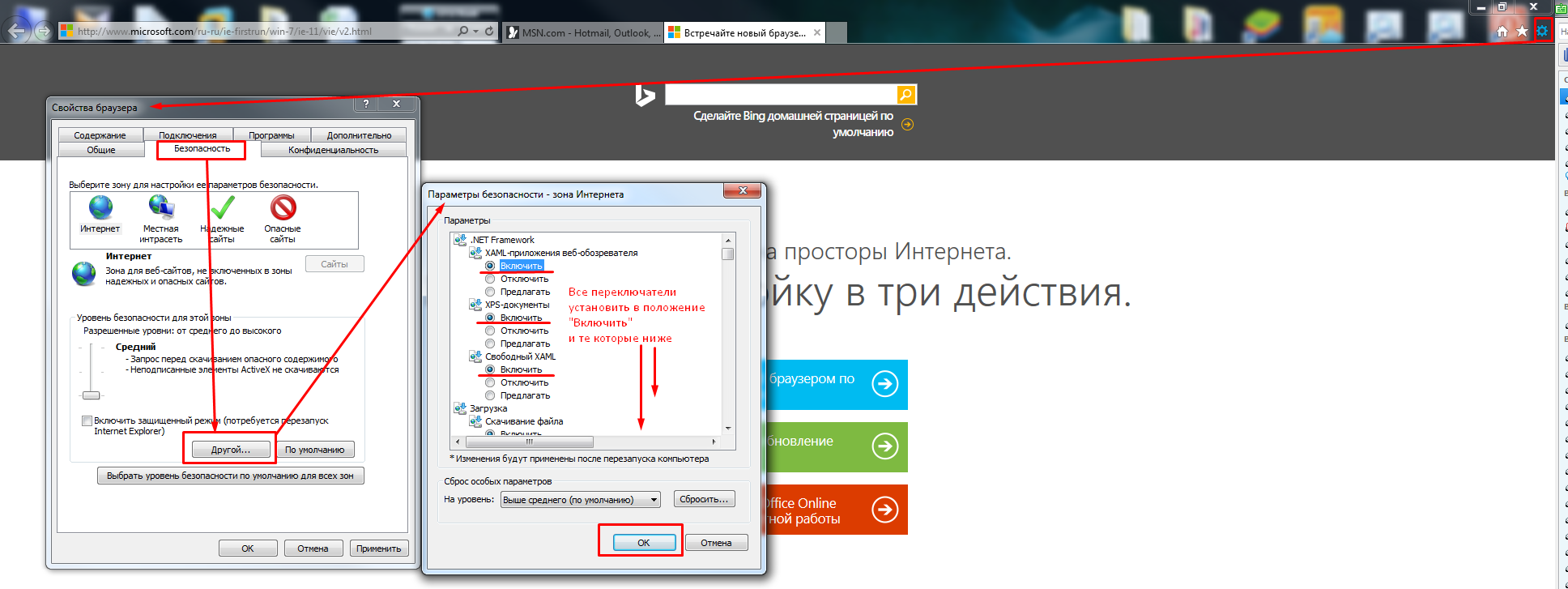The width and height of the screenshot is (1568, 589).
Task: Click the scroll down arrow in Параметры list
Action: coord(728,429)
